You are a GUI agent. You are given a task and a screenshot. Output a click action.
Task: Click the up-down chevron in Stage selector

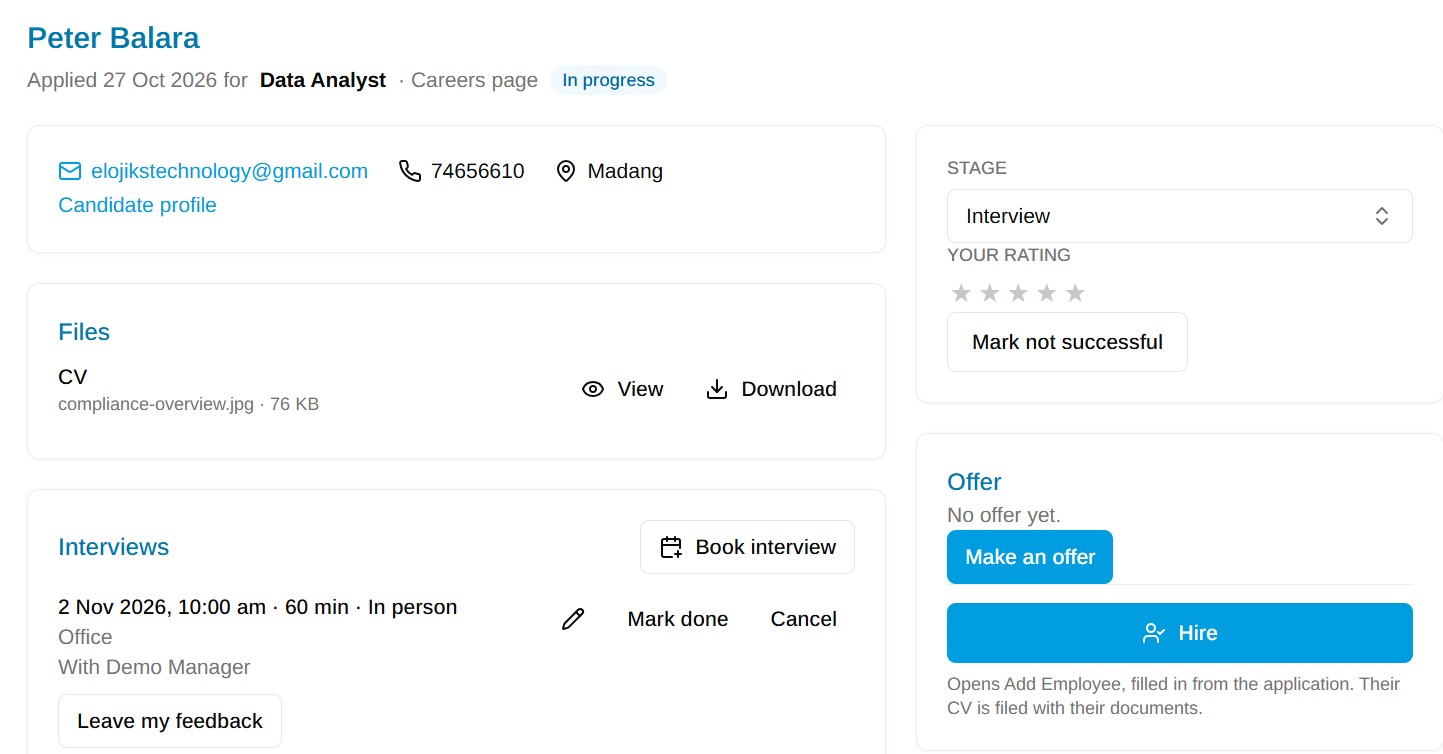pos(1382,216)
